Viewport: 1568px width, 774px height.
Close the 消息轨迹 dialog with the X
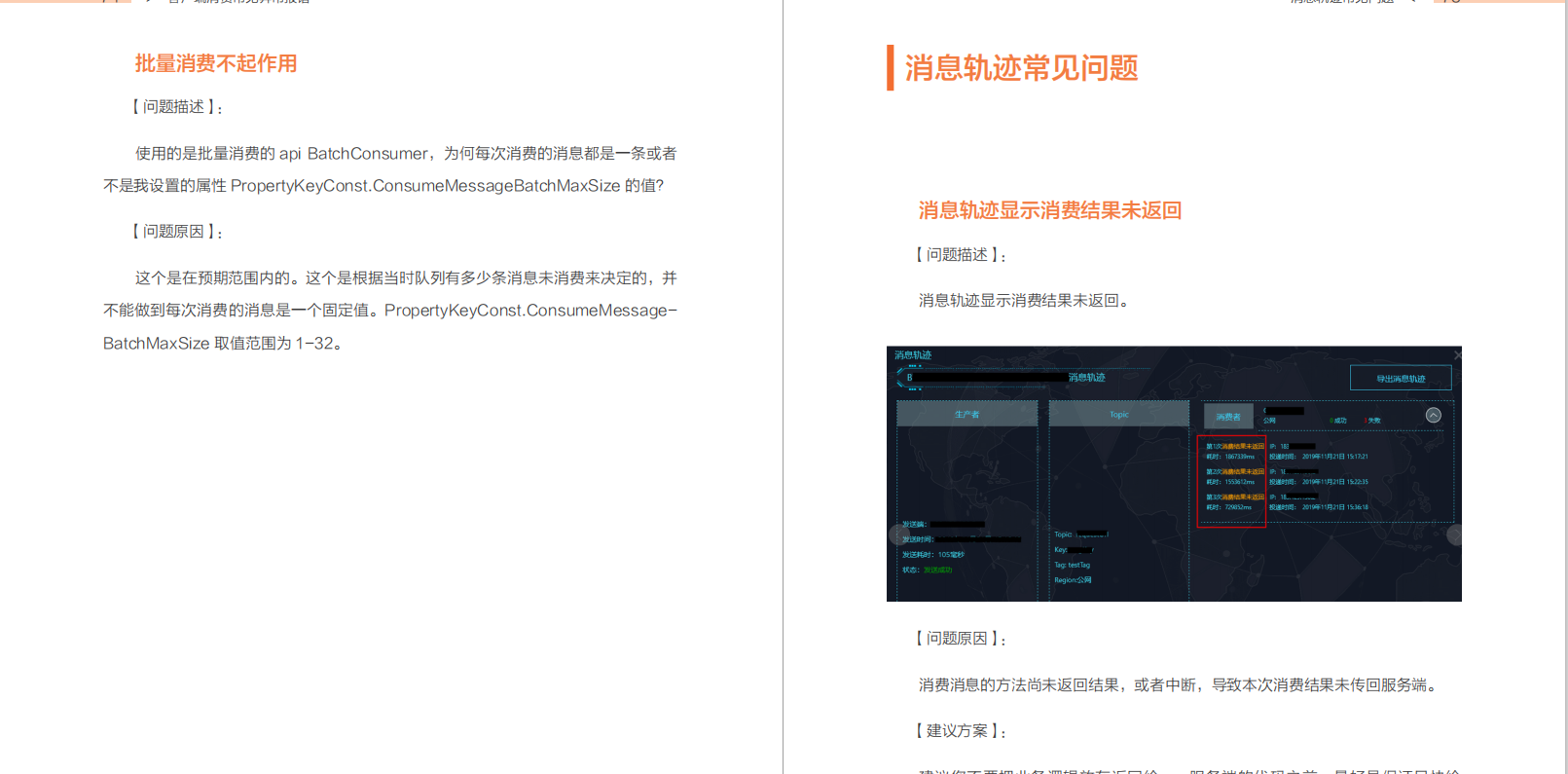1457,354
